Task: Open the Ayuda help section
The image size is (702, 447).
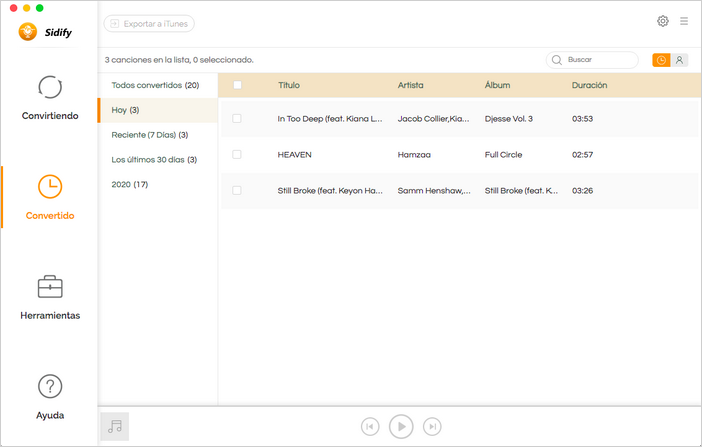Action: coord(50,397)
